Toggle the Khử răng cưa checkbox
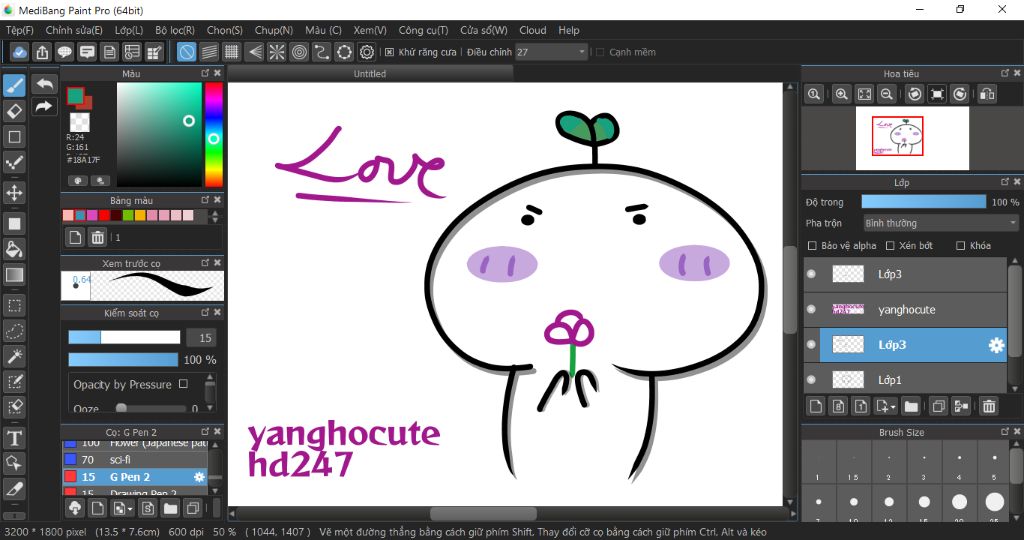This screenshot has height=540, width=1024. (x=390, y=52)
